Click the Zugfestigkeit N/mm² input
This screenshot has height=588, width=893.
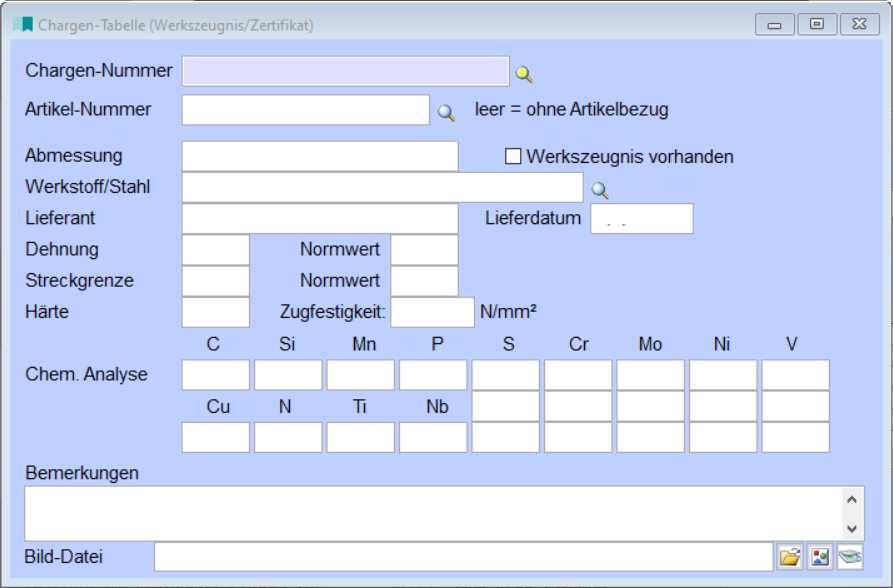click(432, 312)
